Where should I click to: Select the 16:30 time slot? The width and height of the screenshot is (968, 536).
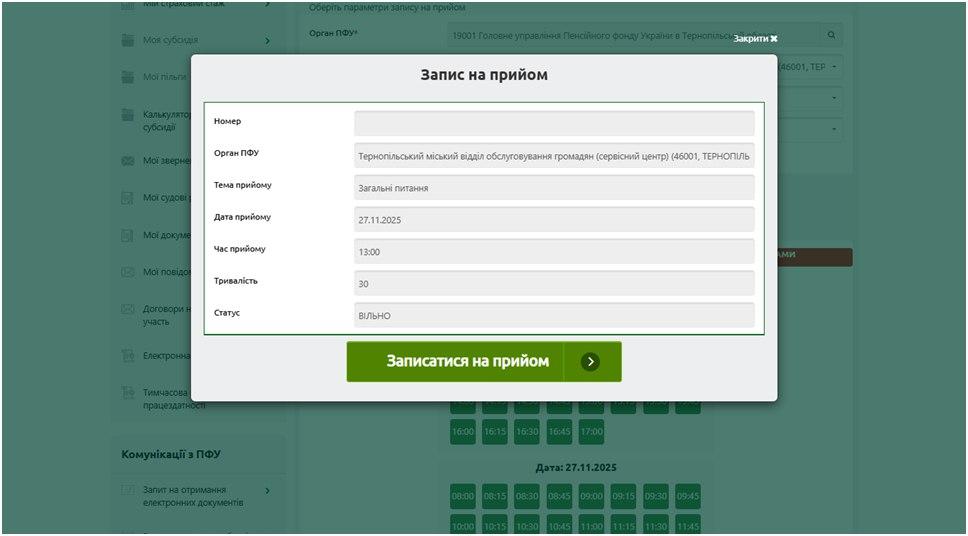coord(527,432)
